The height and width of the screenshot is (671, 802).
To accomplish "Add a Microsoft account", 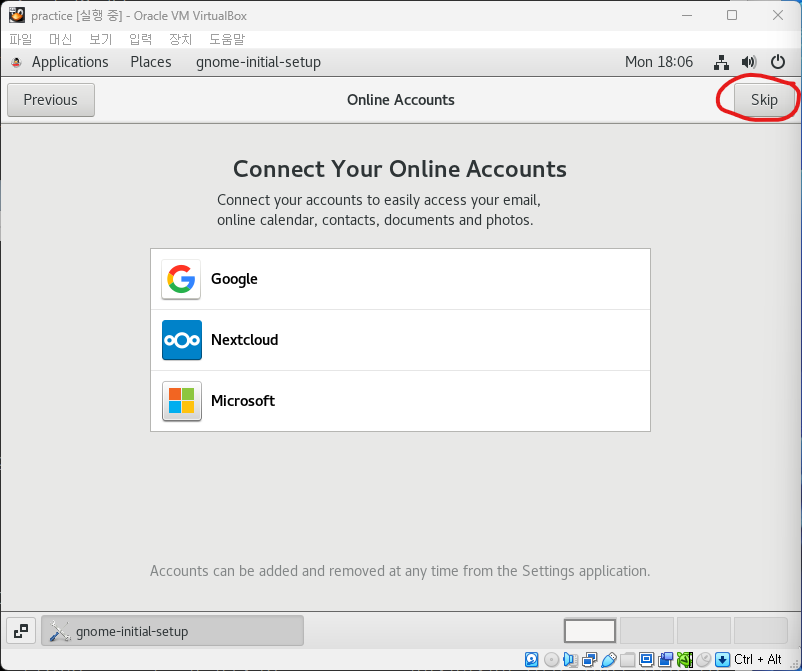I will [400, 401].
